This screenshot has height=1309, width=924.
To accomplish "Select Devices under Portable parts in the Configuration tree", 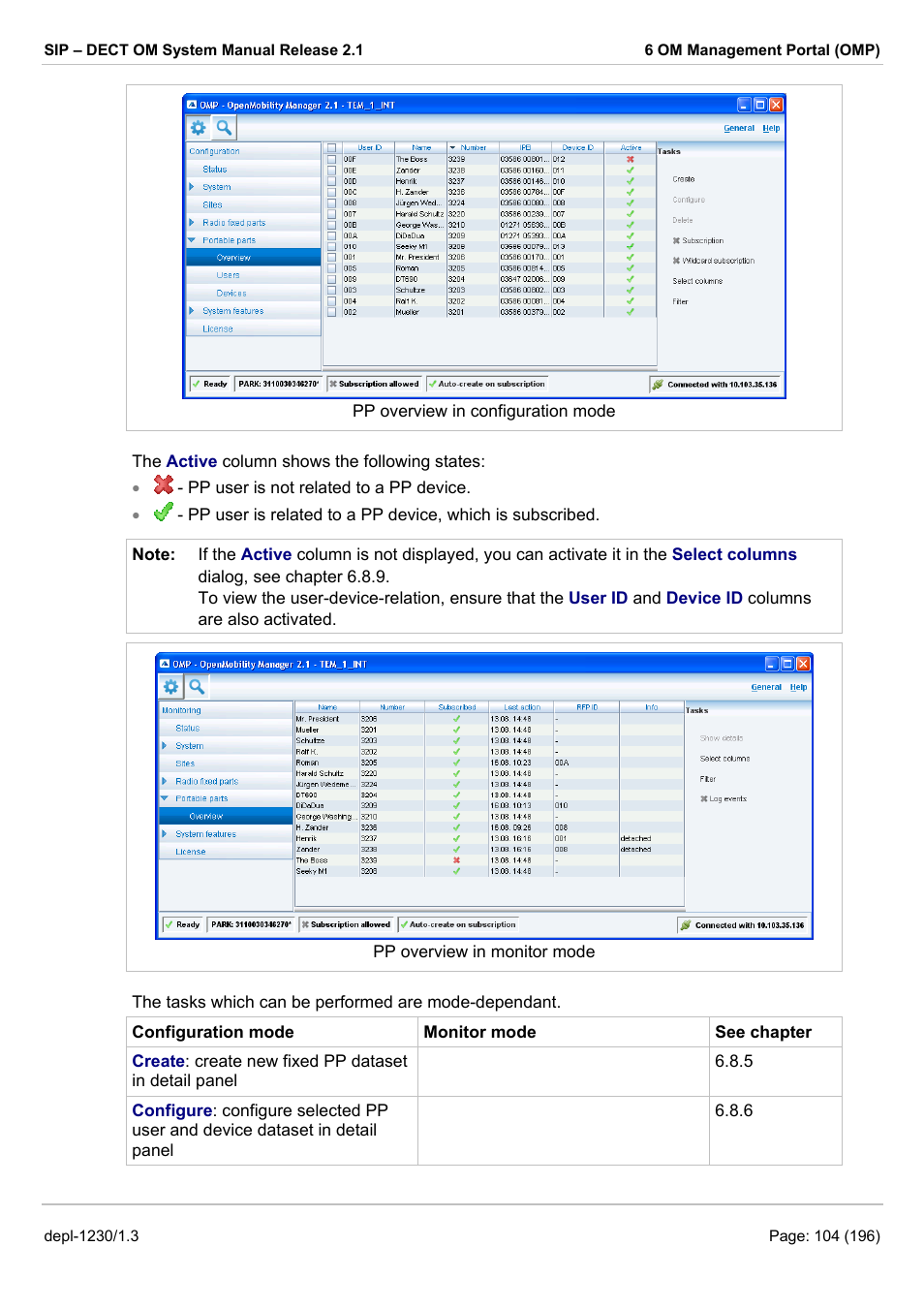I will pyautogui.click(x=231, y=294).
